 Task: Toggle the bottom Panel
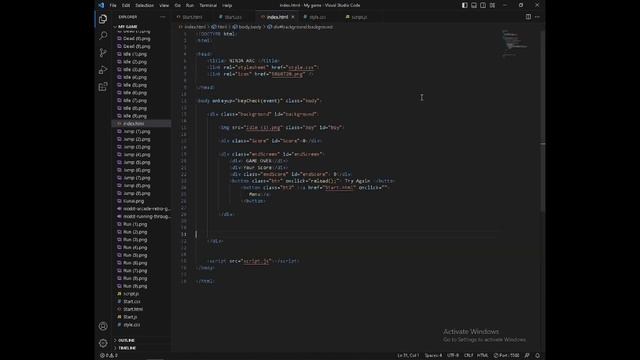pos(474,5)
